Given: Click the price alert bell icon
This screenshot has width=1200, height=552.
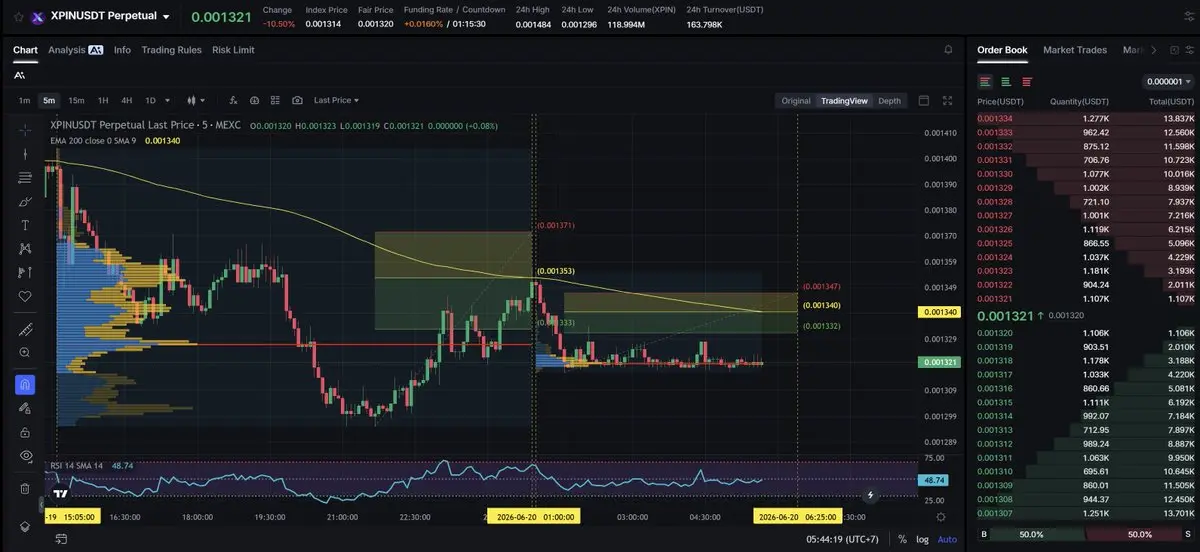Looking at the screenshot, I should coord(948,50).
